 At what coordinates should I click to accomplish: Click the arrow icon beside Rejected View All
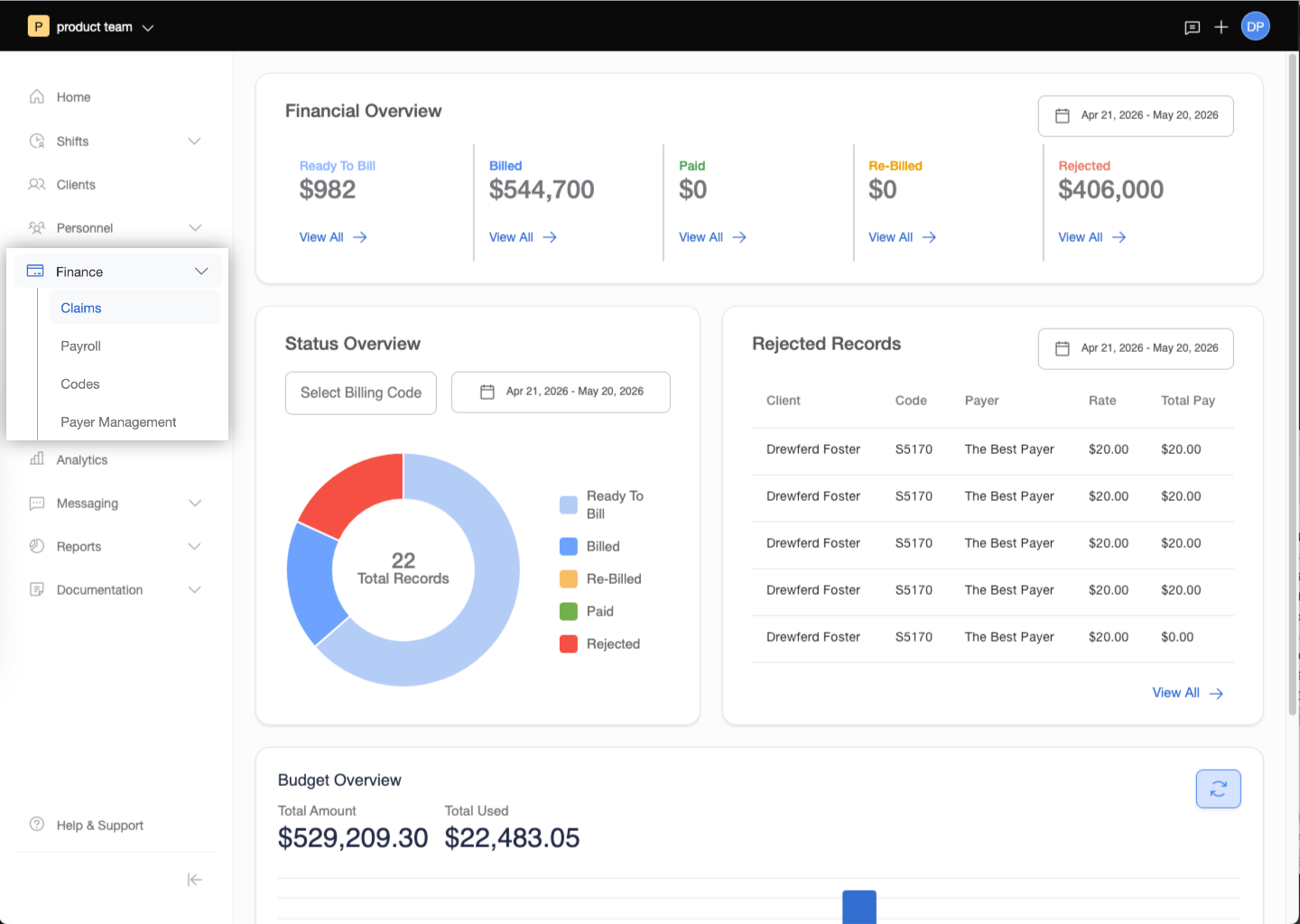pos(1119,237)
